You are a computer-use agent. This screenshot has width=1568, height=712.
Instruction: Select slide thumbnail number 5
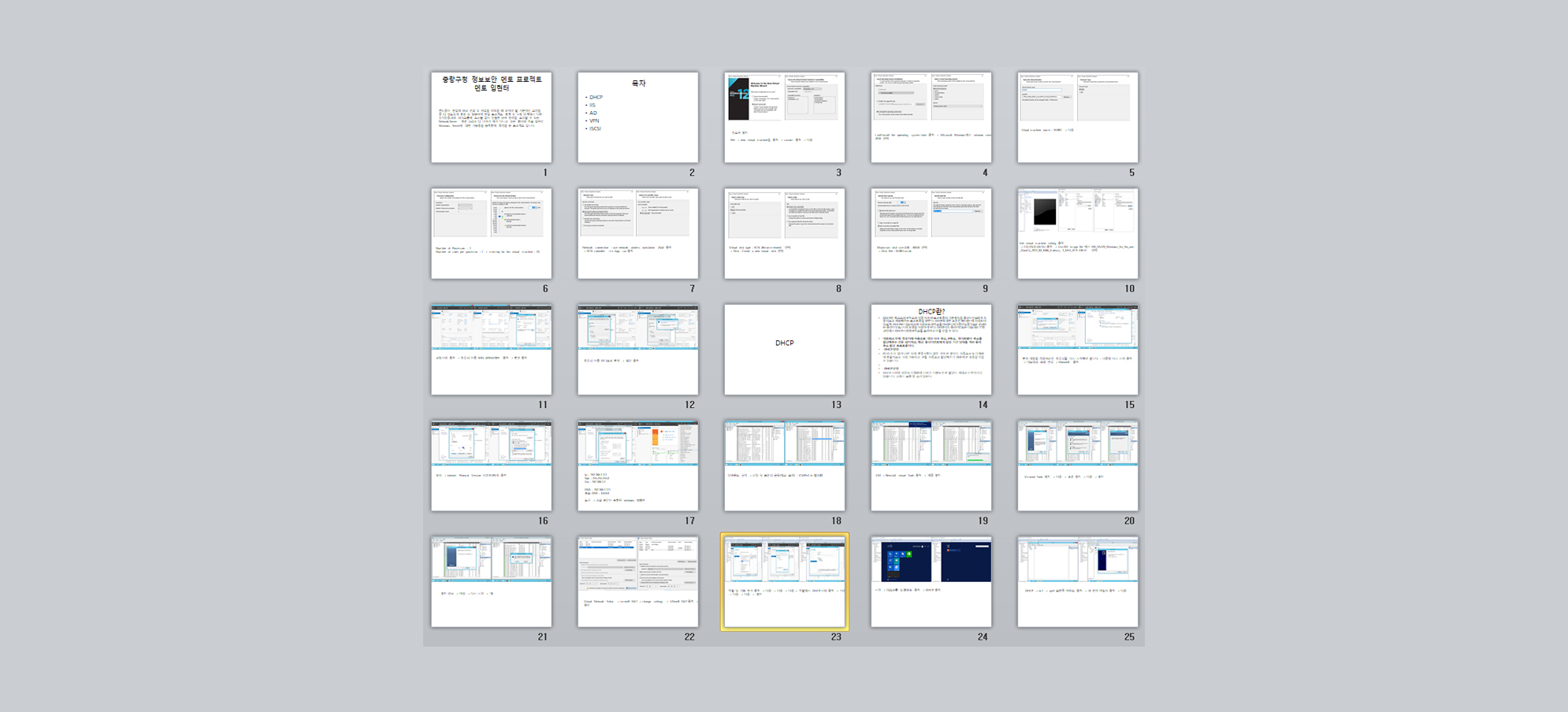1077,117
